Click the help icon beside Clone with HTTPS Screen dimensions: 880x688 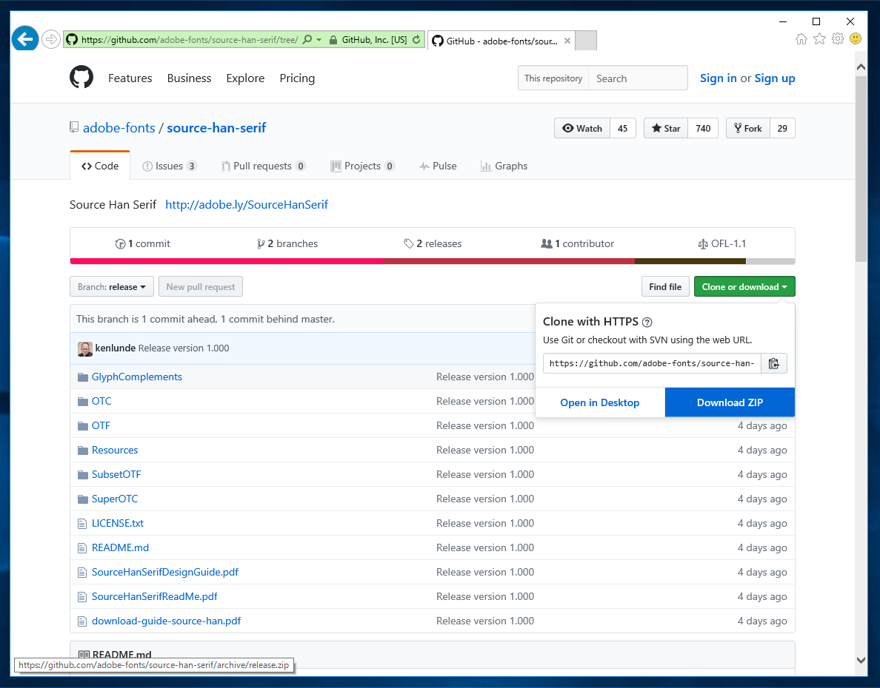[647, 322]
